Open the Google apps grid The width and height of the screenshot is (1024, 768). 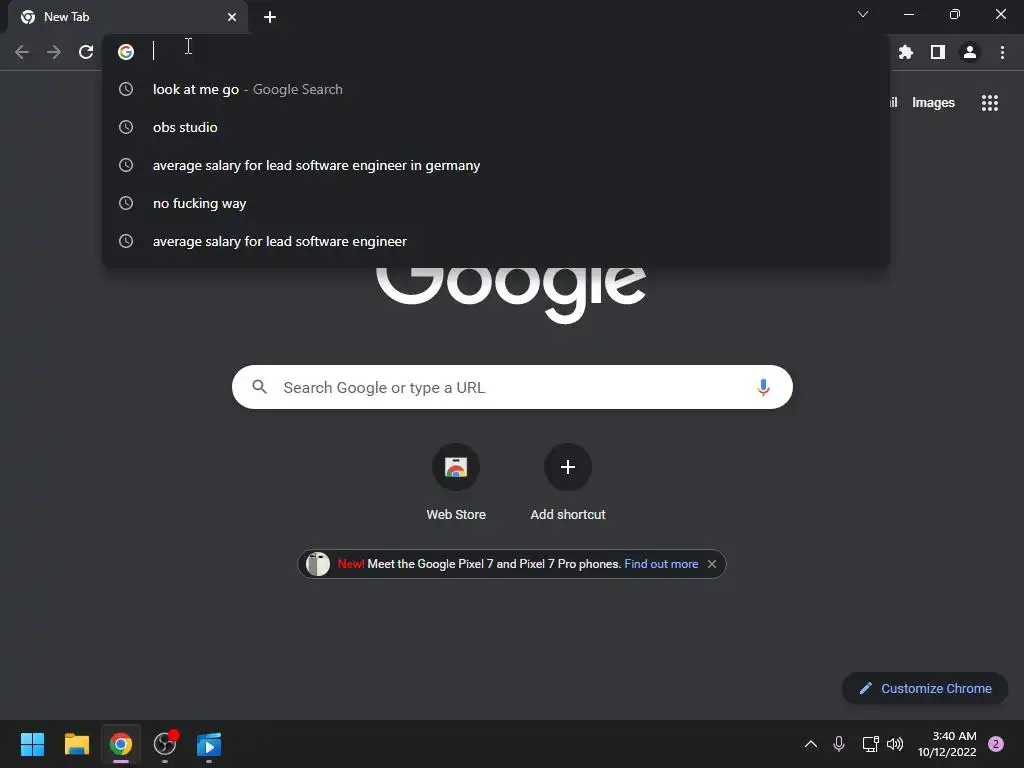click(x=990, y=103)
